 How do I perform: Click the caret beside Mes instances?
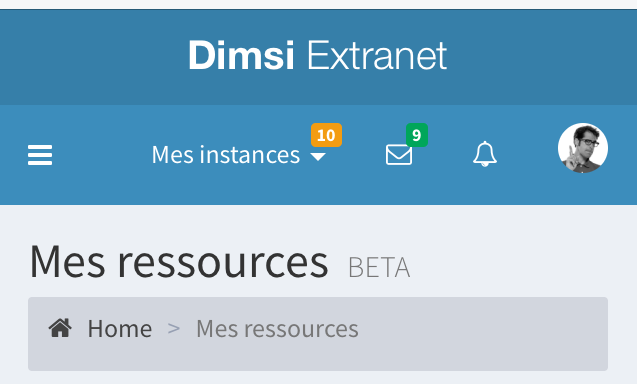click(318, 157)
